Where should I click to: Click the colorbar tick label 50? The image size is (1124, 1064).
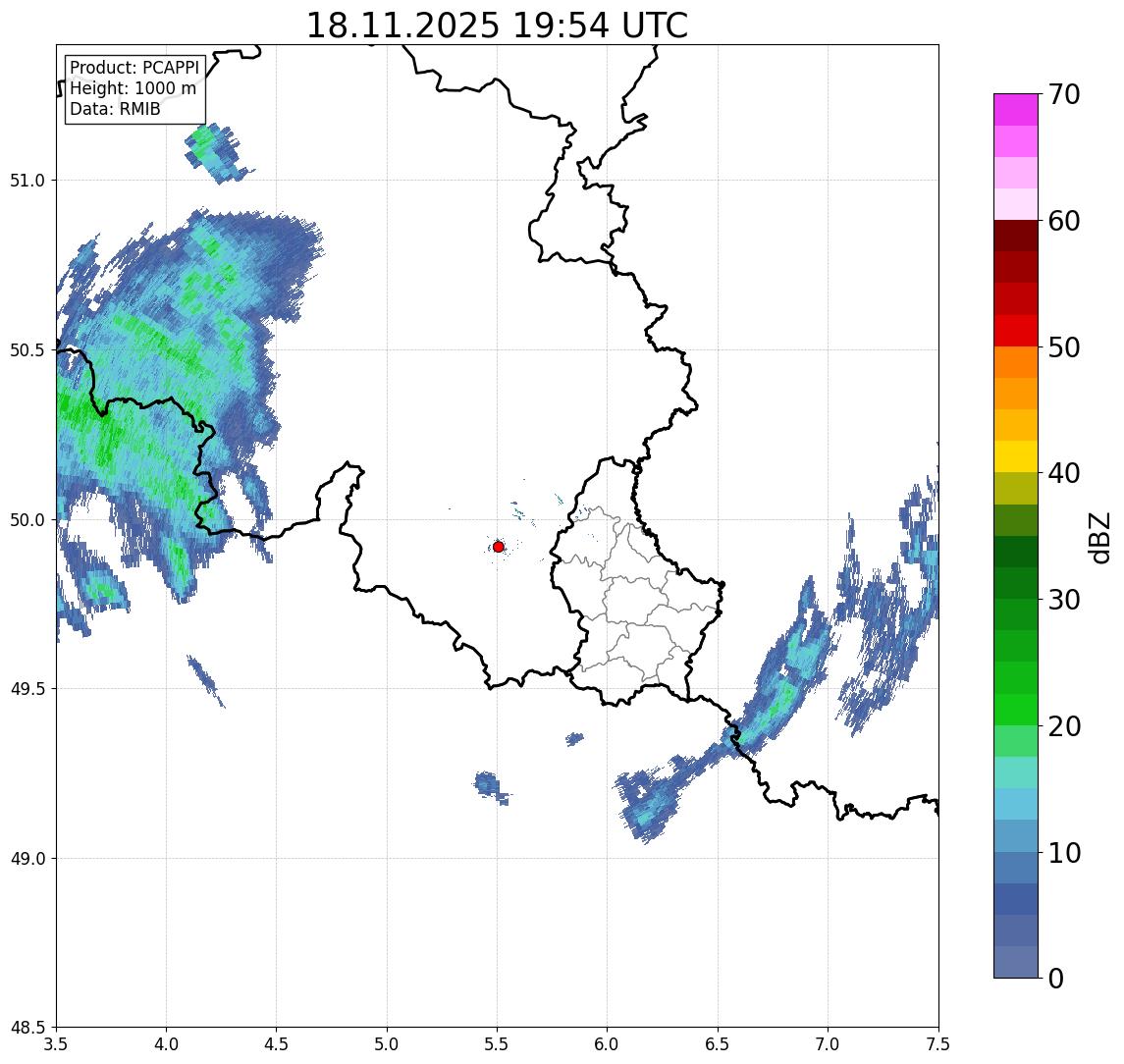[x=1063, y=347]
